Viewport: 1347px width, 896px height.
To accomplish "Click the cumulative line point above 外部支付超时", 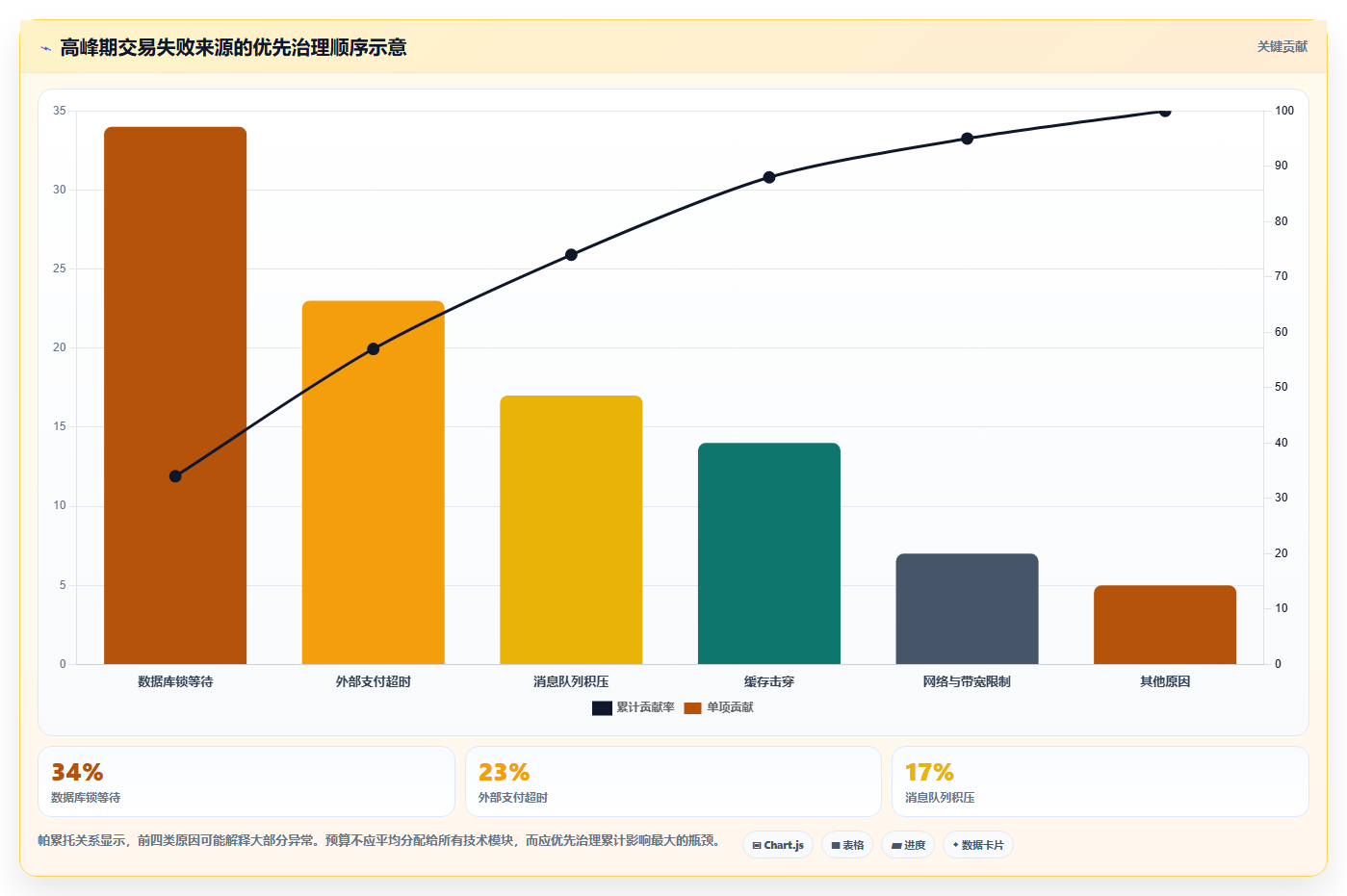I will (x=374, y=348).
